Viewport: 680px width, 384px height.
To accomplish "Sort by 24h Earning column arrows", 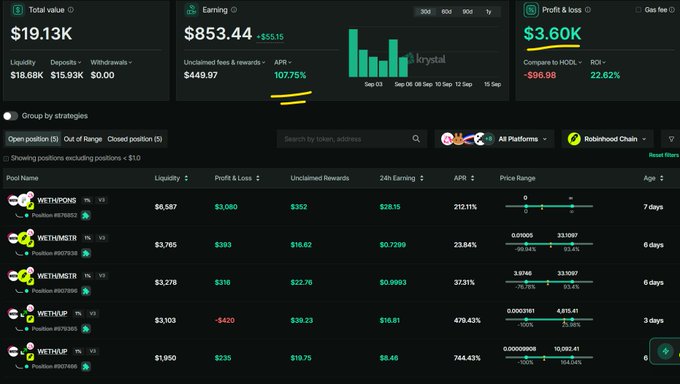I will [421, 178].
